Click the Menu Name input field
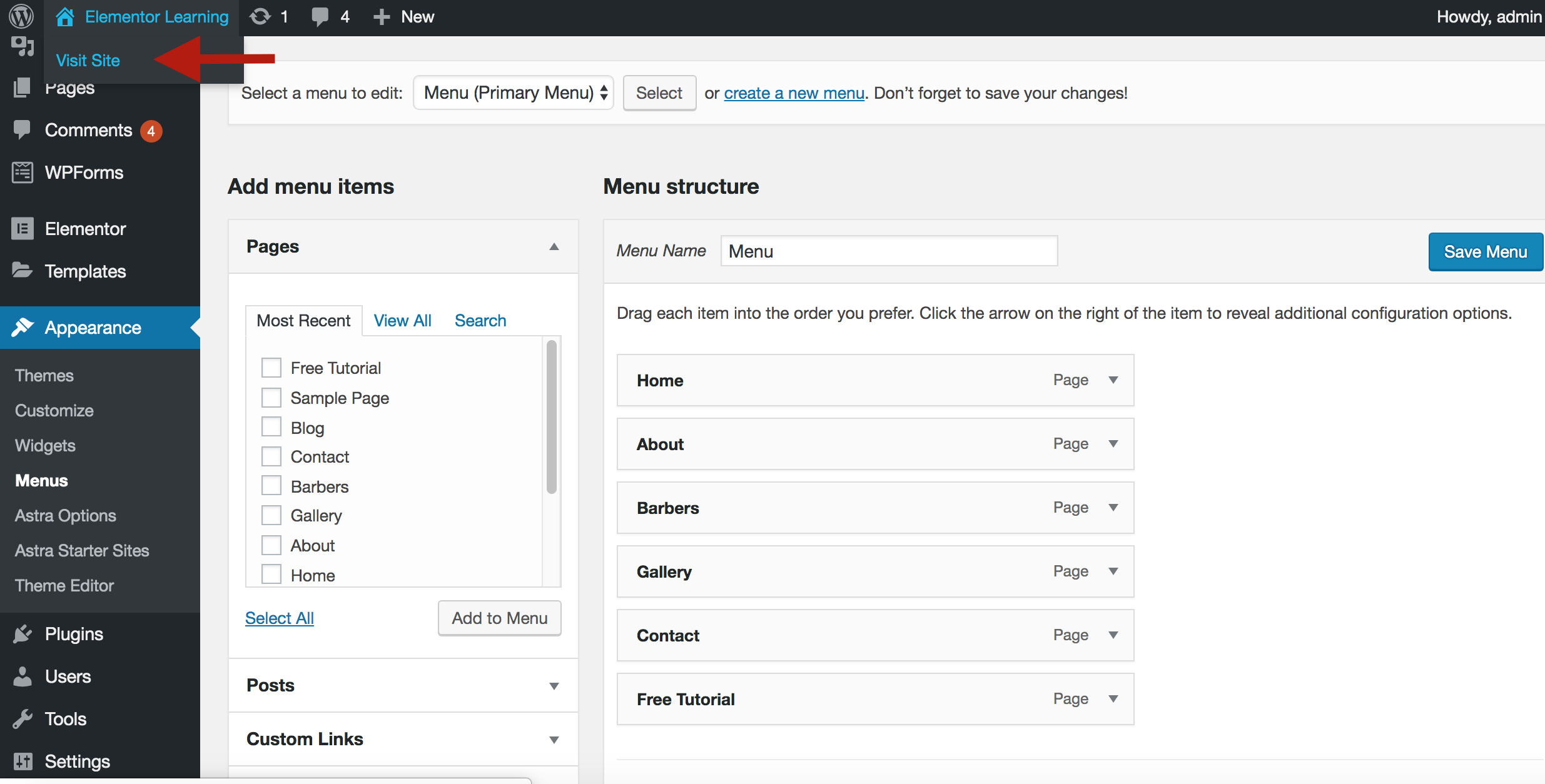This screenshot has width=1545, height=784. [888, 251]
